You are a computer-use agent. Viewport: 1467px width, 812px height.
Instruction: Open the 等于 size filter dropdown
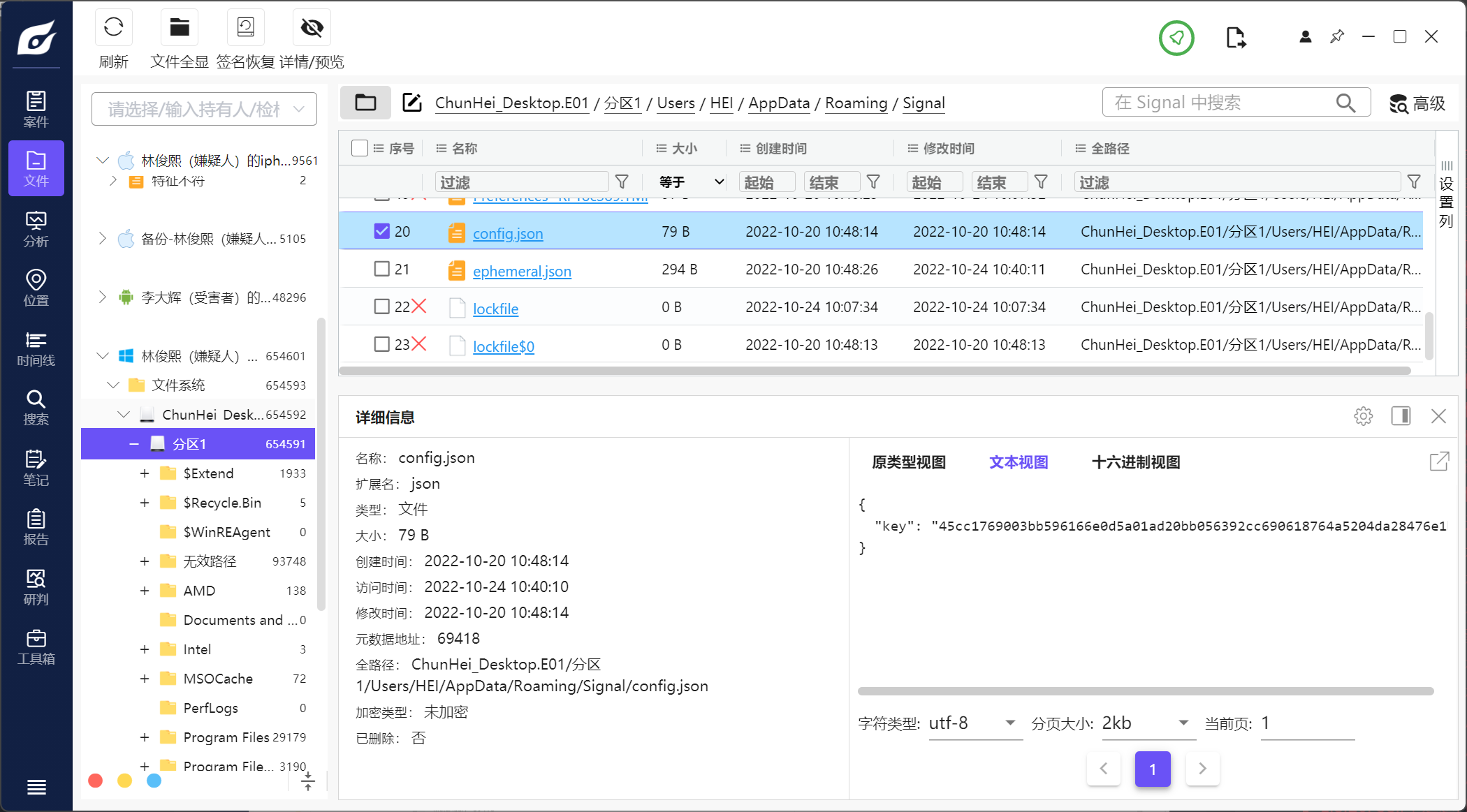[690, 182]
